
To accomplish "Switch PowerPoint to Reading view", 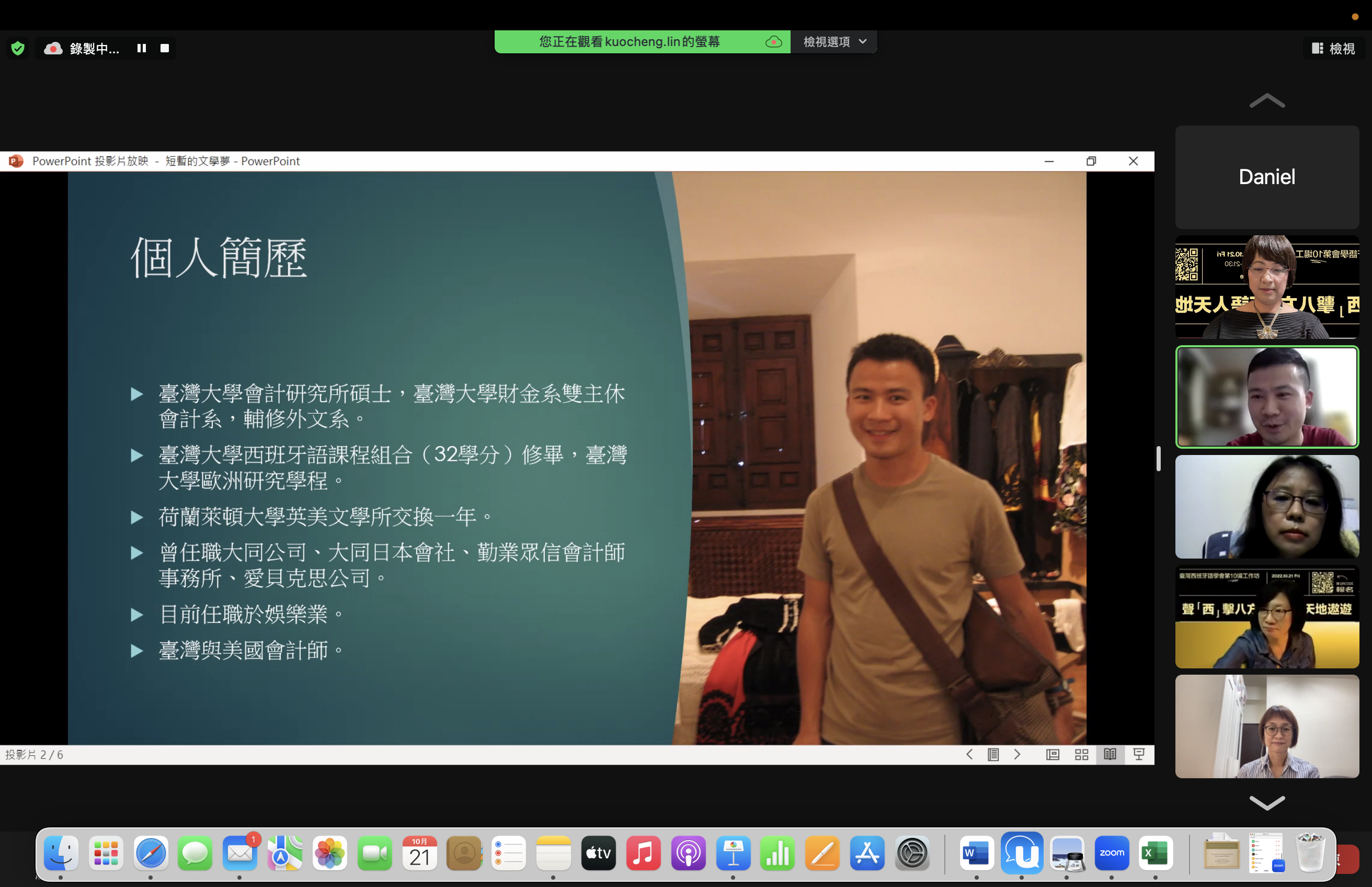I will coord(1110,755).
